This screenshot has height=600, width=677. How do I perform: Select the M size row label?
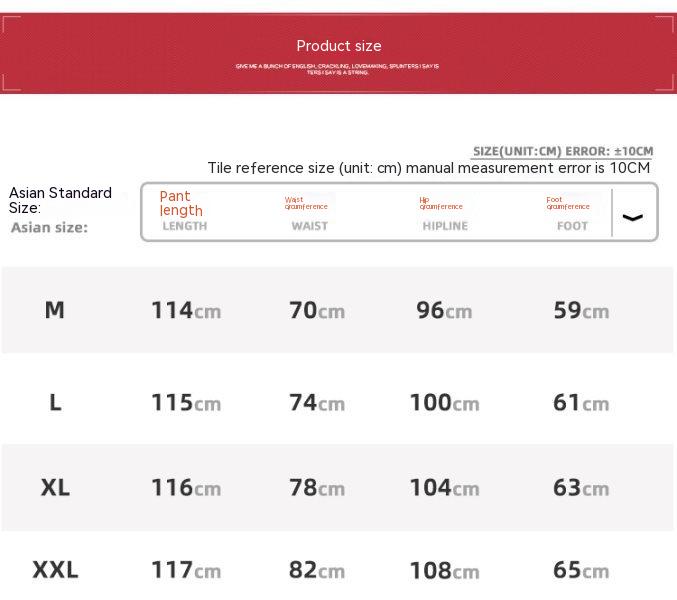pos(55,310)
